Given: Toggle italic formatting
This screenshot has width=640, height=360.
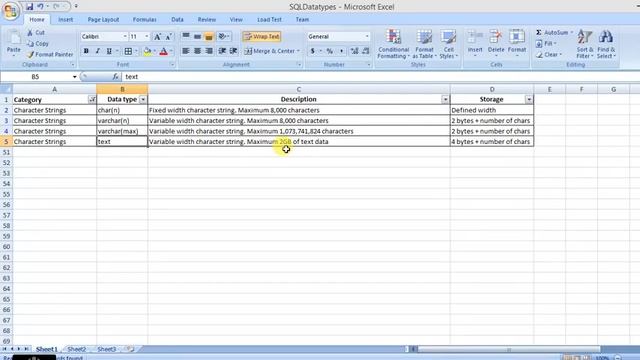Looking at the screenshot, I should [98, 51].
